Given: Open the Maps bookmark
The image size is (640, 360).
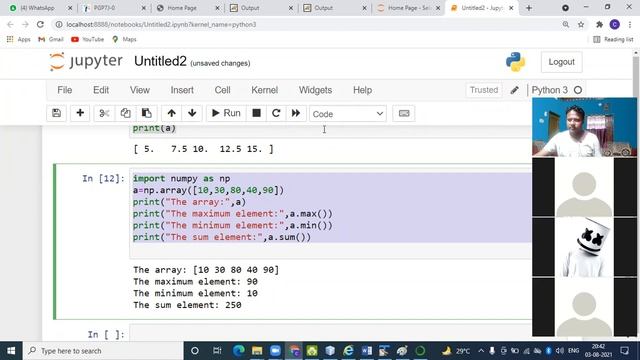Looking at the screenshot, I should coord(124,39).
